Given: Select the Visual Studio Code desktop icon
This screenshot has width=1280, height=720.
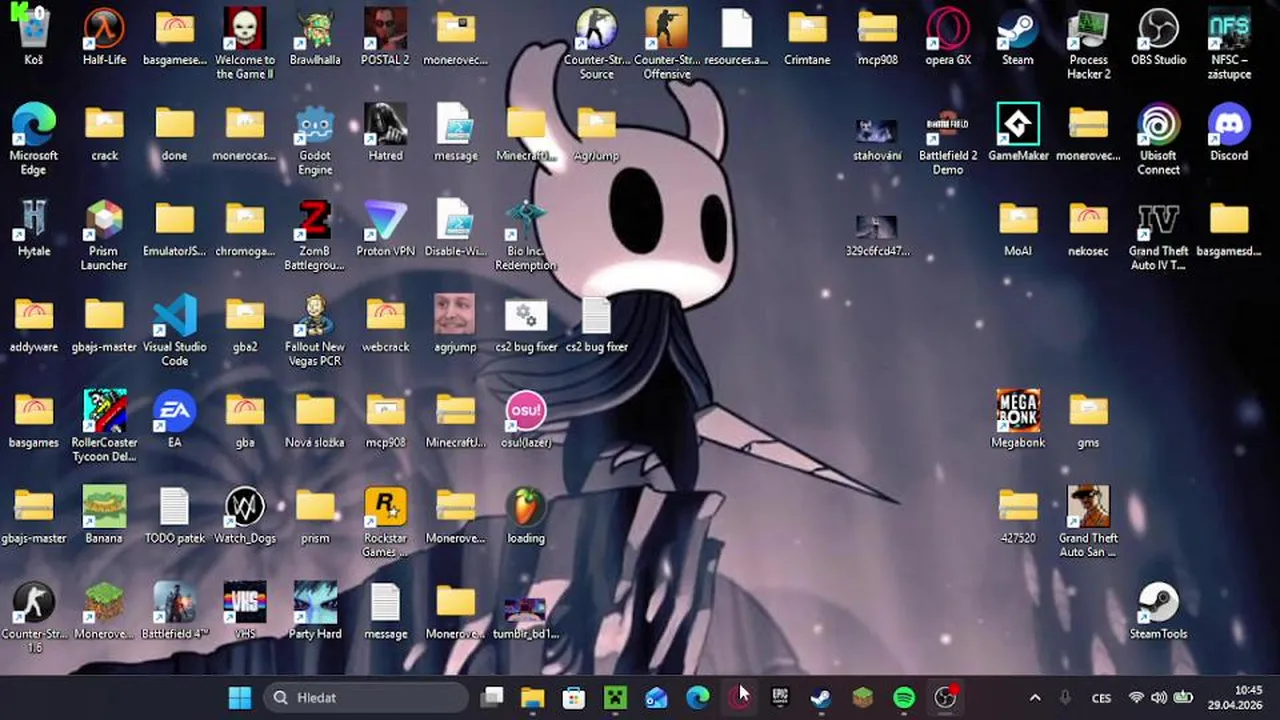Looking at the screenshot, I should [x=174, y=331].
